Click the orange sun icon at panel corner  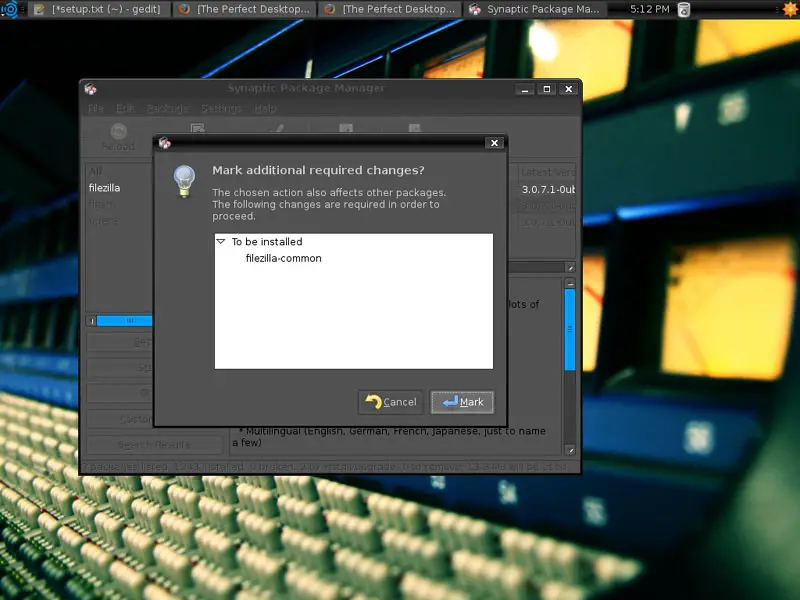pyautogui.click(x=789, y=9)
